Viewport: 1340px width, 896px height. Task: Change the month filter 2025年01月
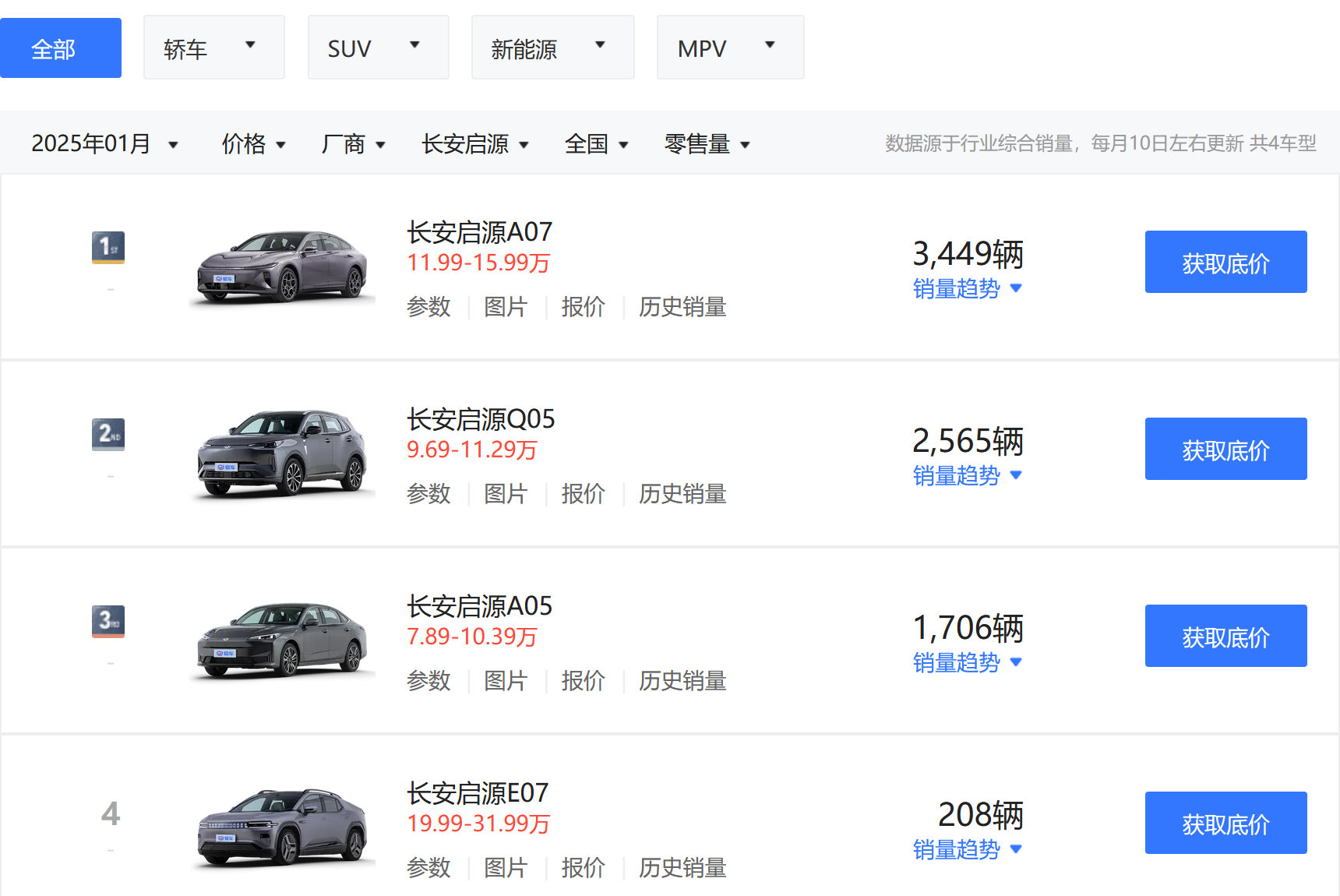pyautogui.click(x=104, y=144)
